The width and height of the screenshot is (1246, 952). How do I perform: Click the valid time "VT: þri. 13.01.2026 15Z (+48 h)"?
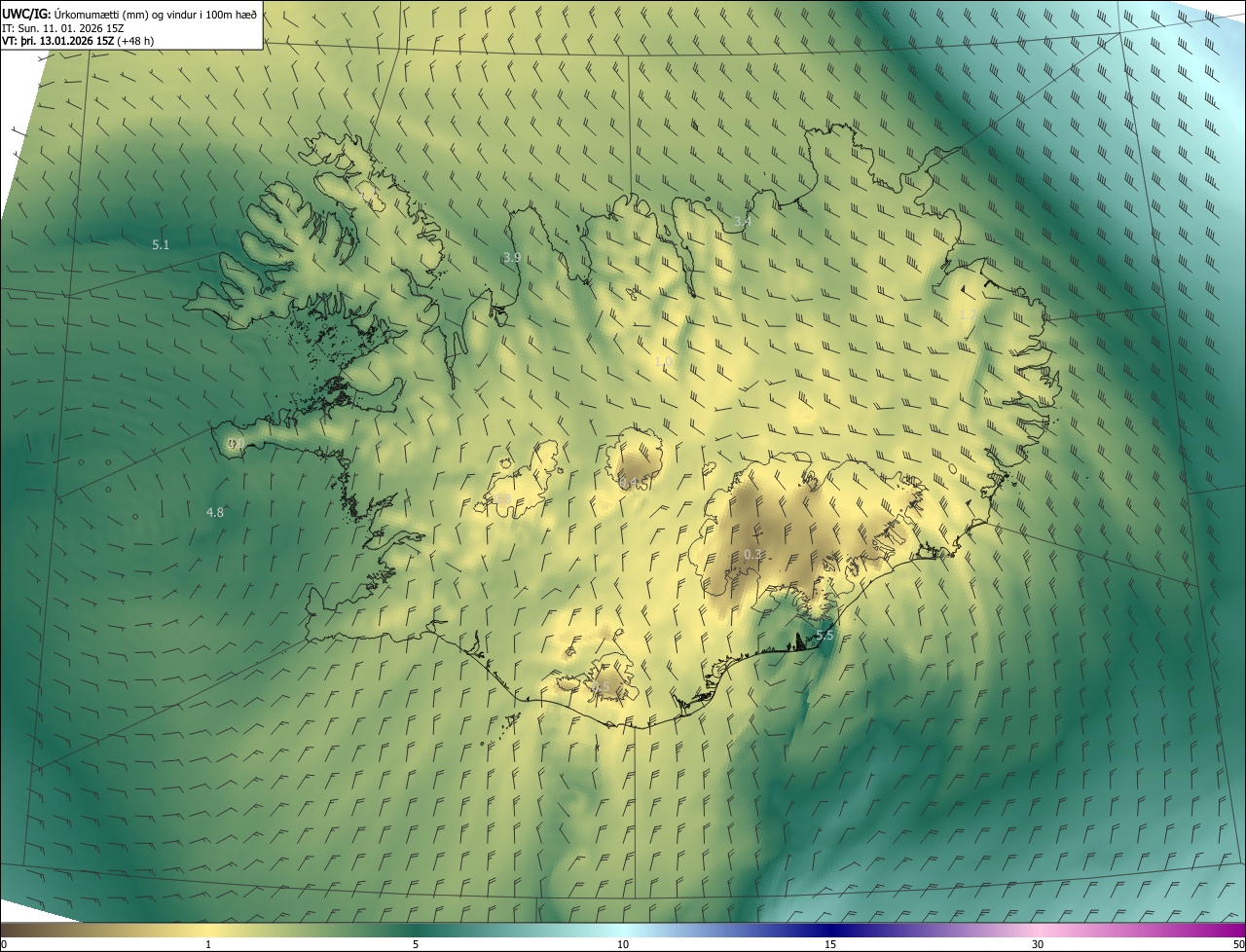click(78, 41)
